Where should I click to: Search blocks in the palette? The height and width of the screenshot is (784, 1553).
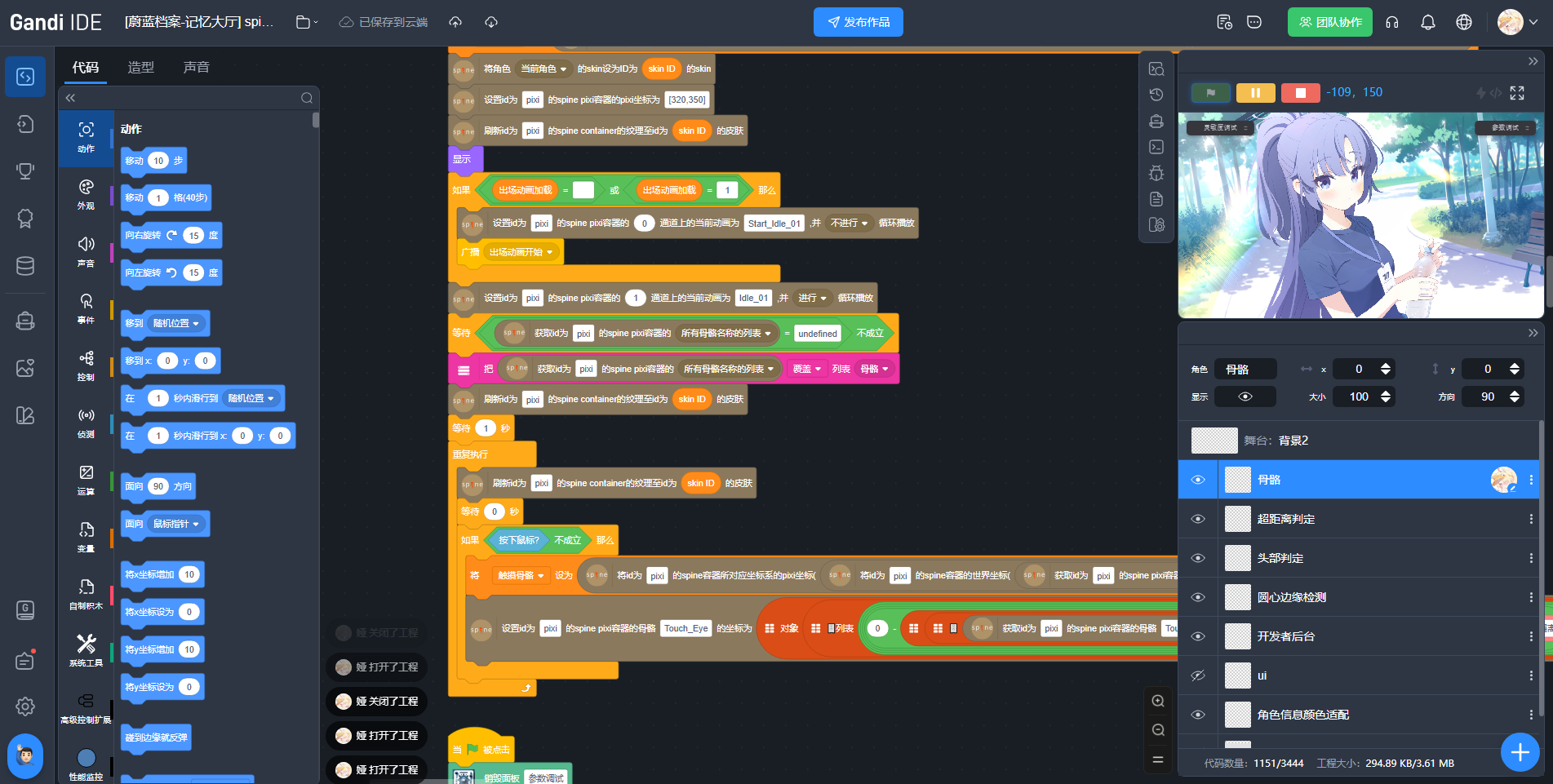pyautogui.click(x=307, y=98)
